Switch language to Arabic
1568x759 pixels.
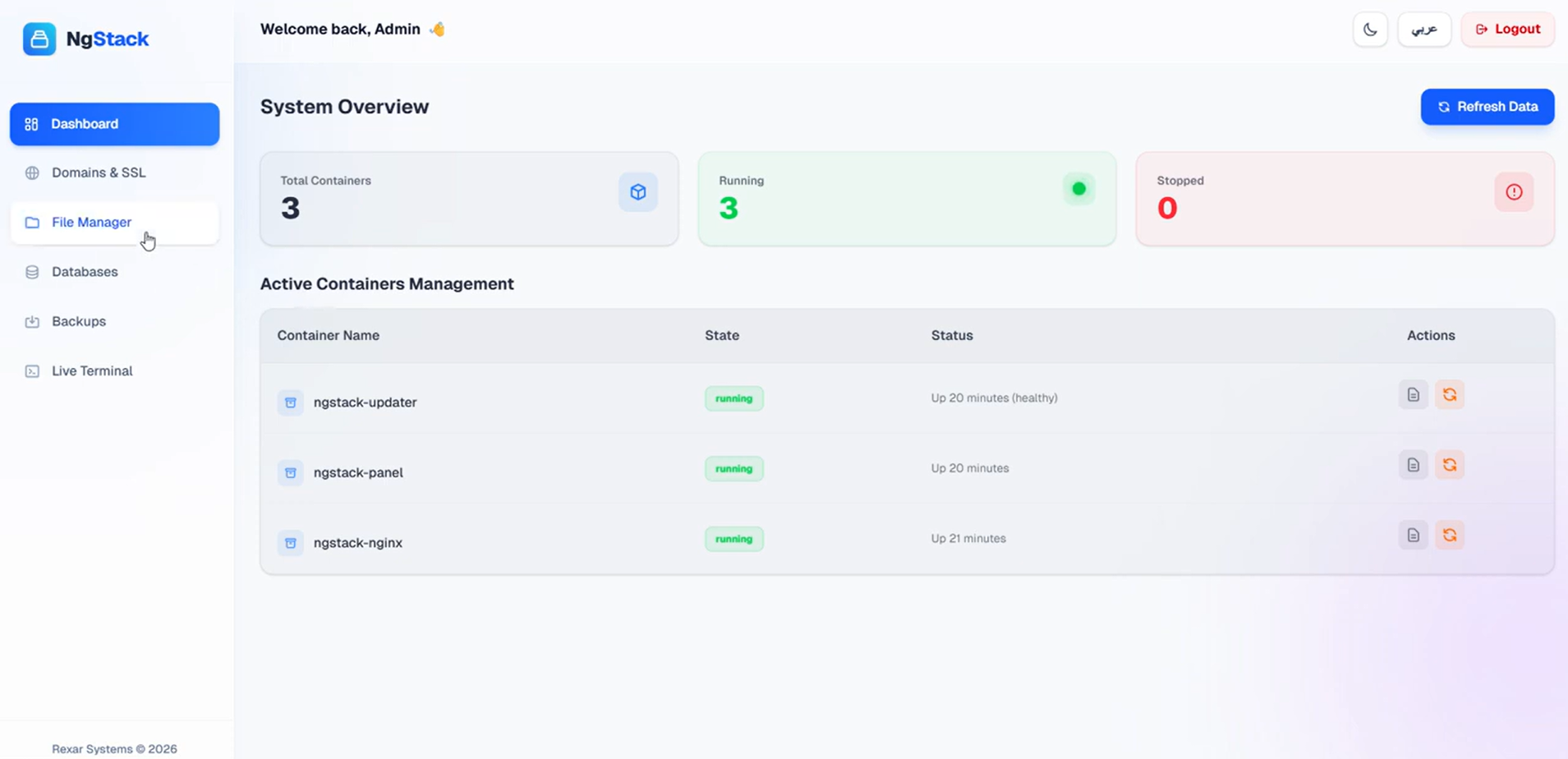click(x=1423, y=30)
